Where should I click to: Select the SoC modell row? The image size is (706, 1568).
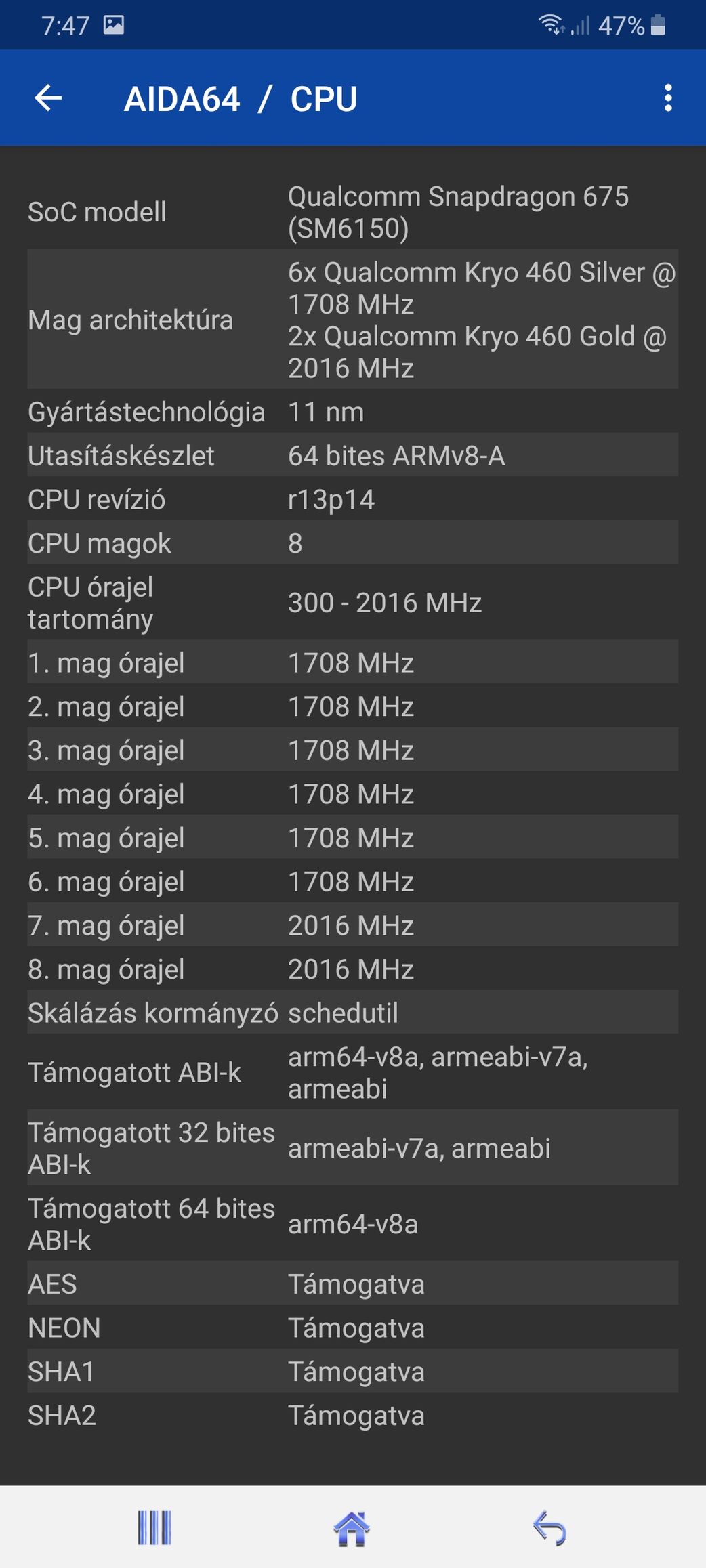353,212
